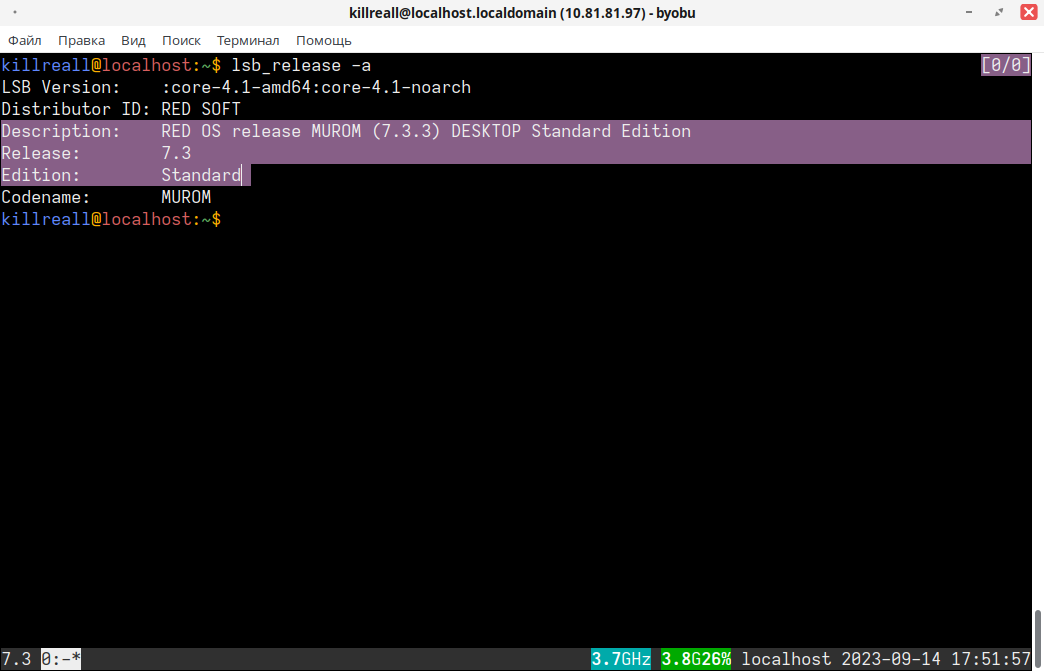
Task: Click the date 2023-09-14 in status bar
Action: tap(891, 659)
